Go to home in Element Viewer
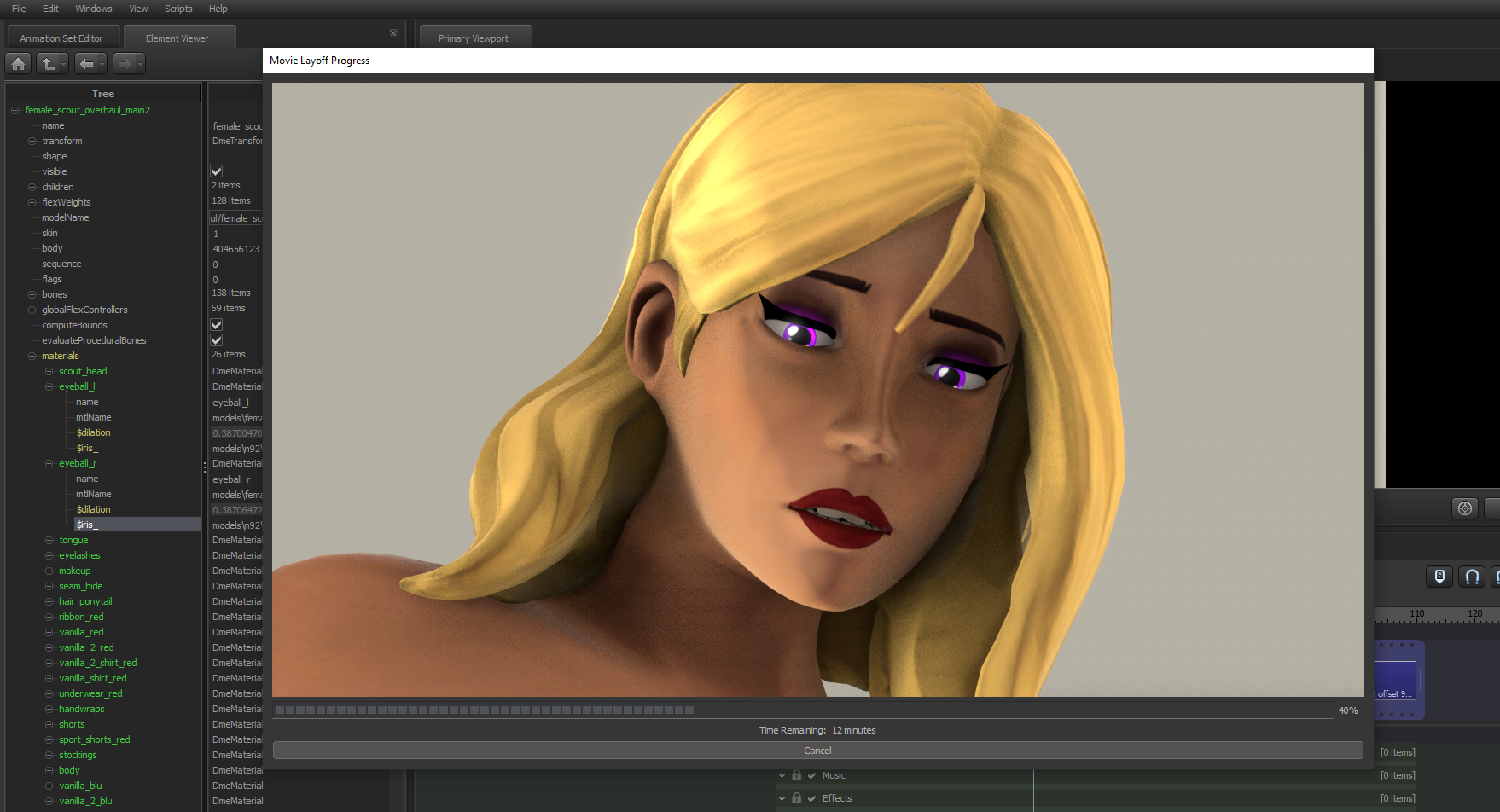Screen dimensions: 1500x812 point(18,63)
